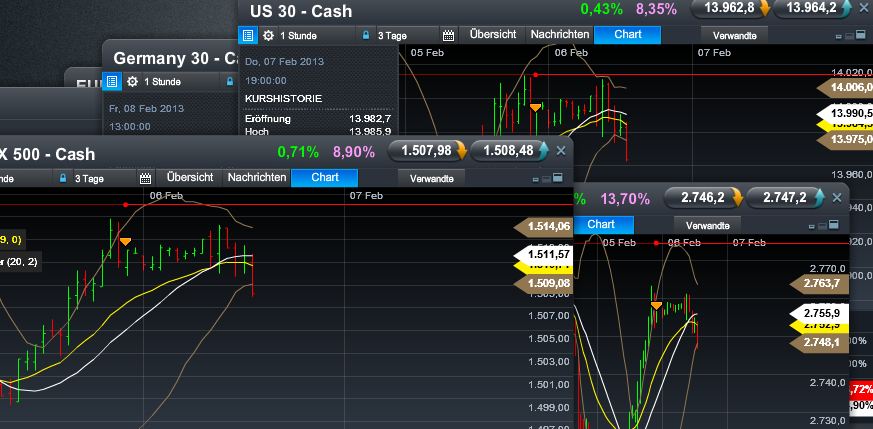873x429 pixels.
Task: Click the sell price 1.507,98 button
Action: tap(427, 151)
